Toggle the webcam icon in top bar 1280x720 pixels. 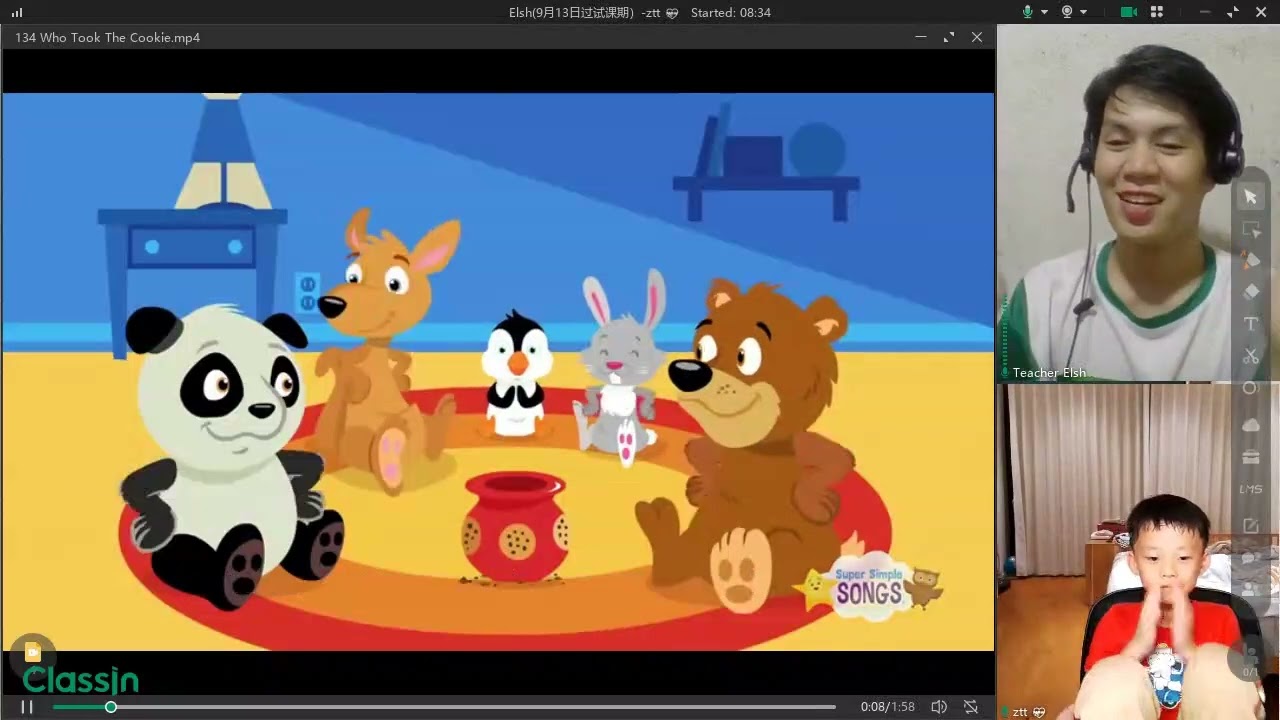coord(1067,12)
